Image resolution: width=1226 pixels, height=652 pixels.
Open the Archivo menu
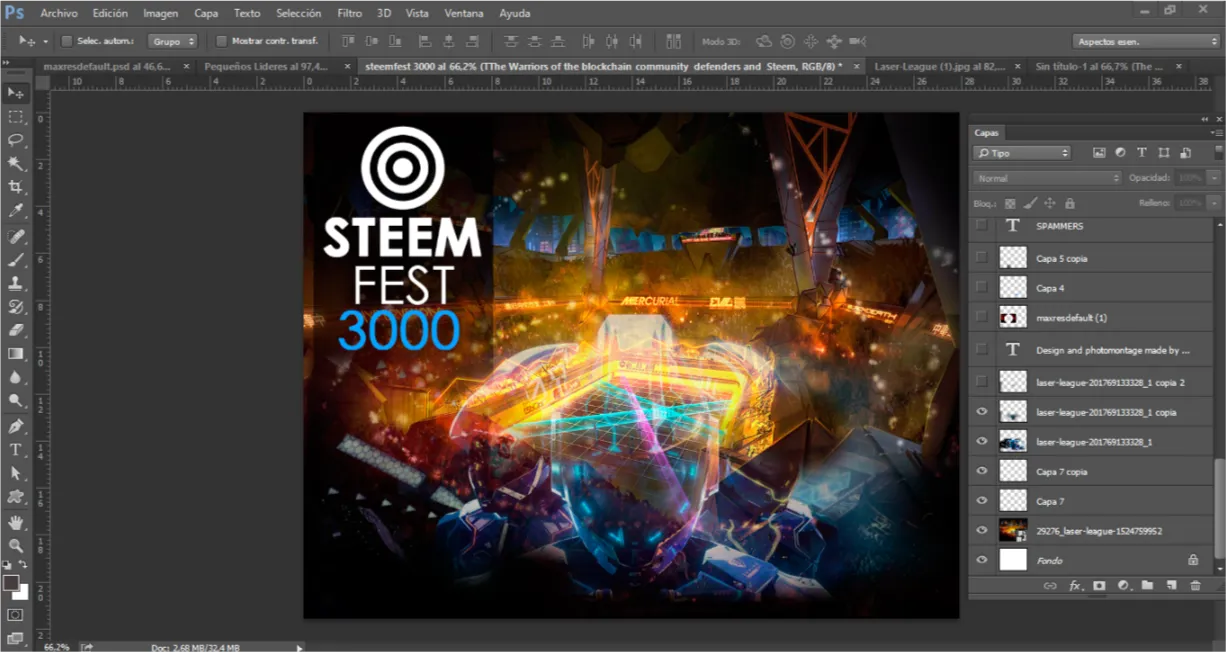59,14
